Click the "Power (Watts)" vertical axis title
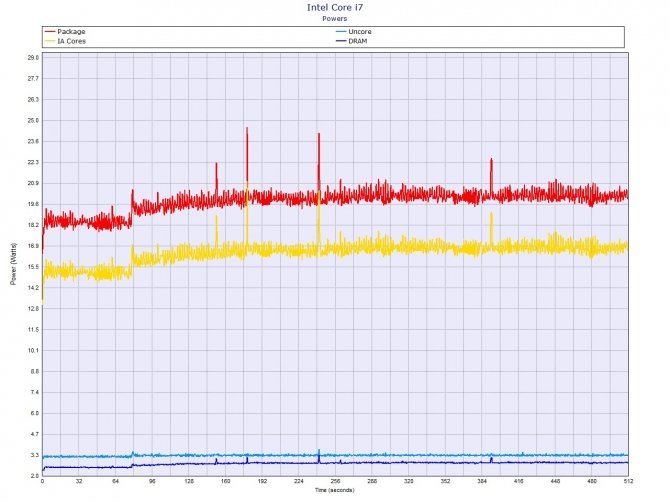 (x=14, y=264)
